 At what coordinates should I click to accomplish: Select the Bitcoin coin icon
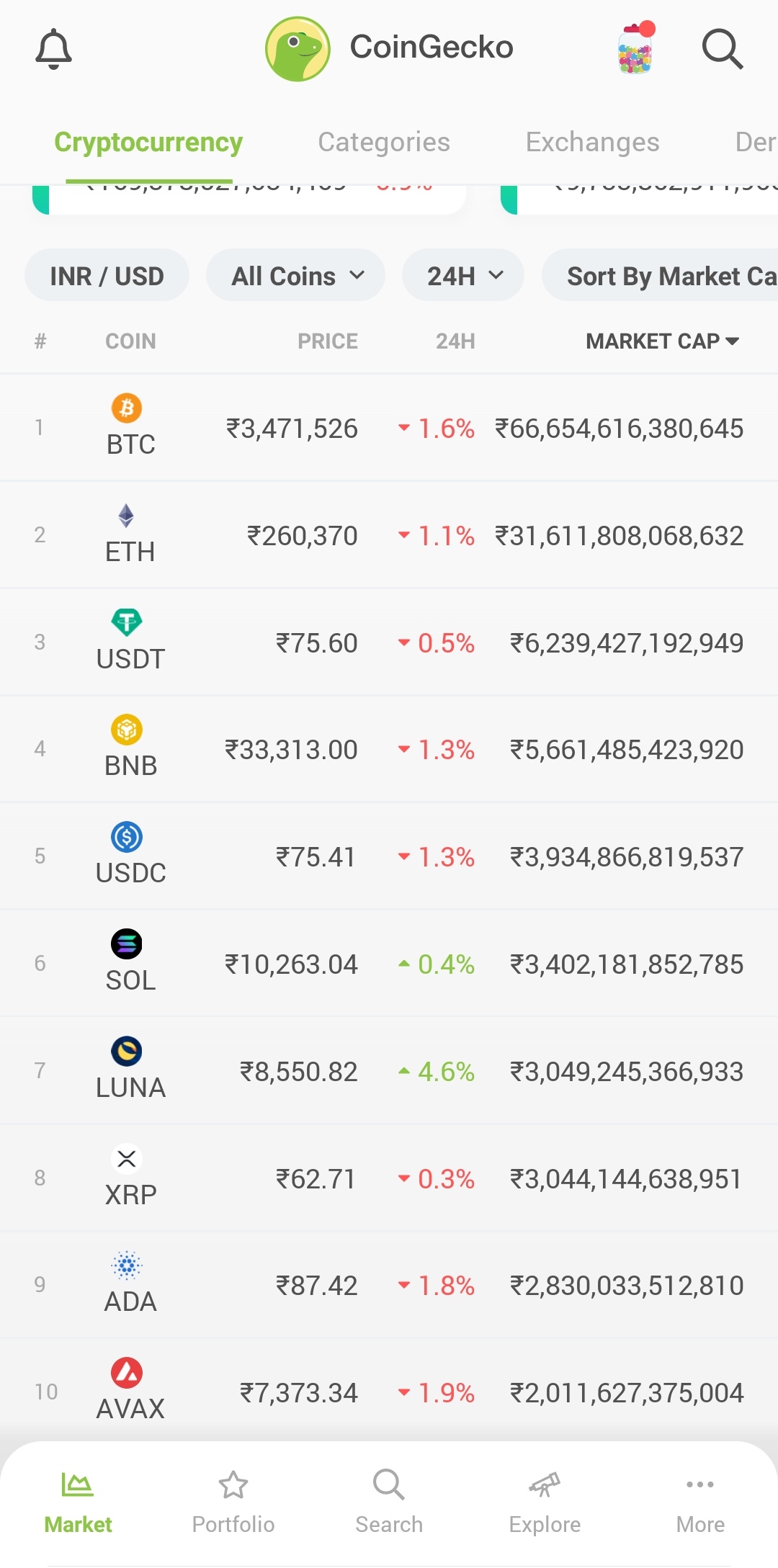coord(127,408)
